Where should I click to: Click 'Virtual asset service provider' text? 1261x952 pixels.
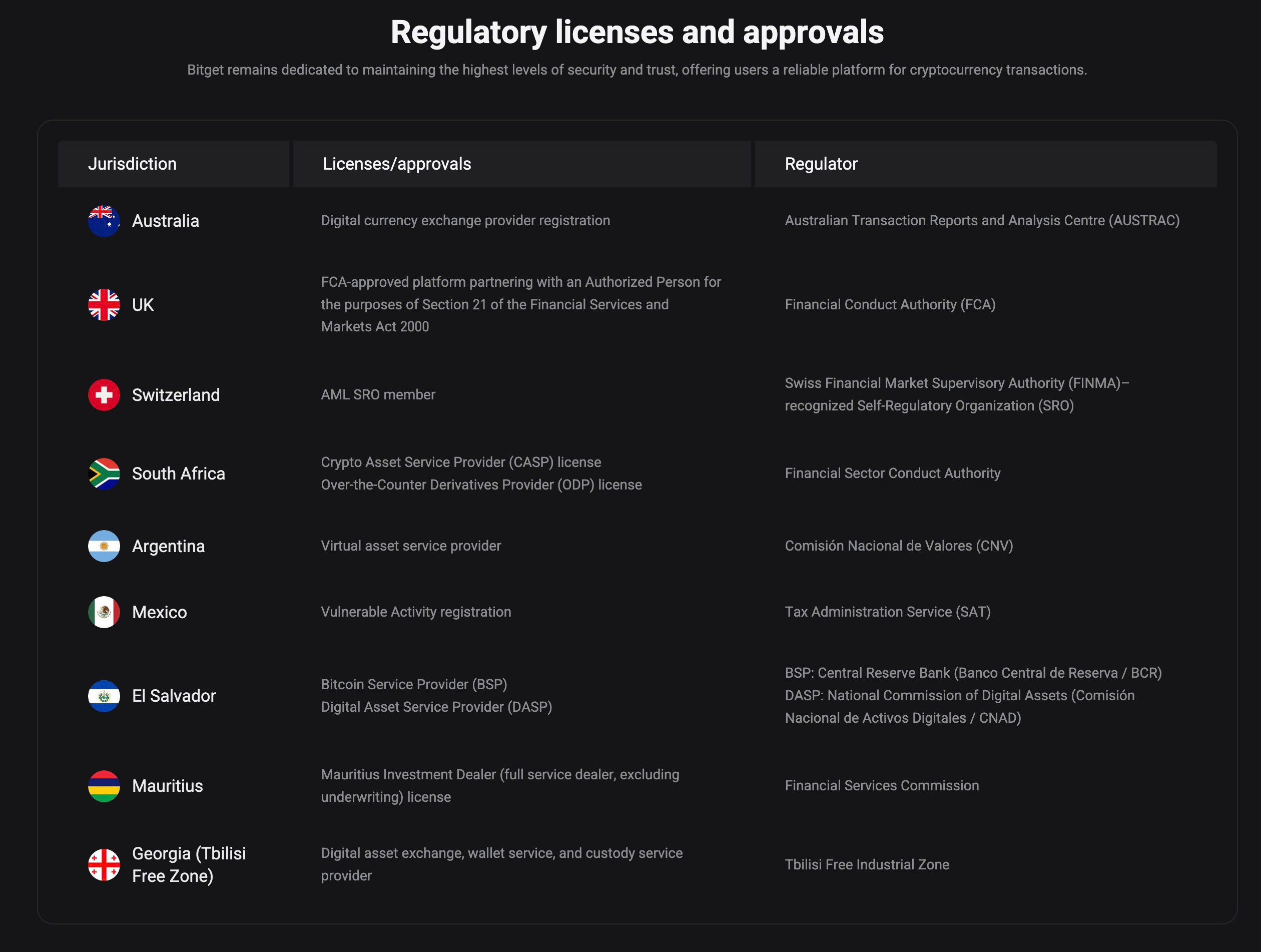[410, 546]
